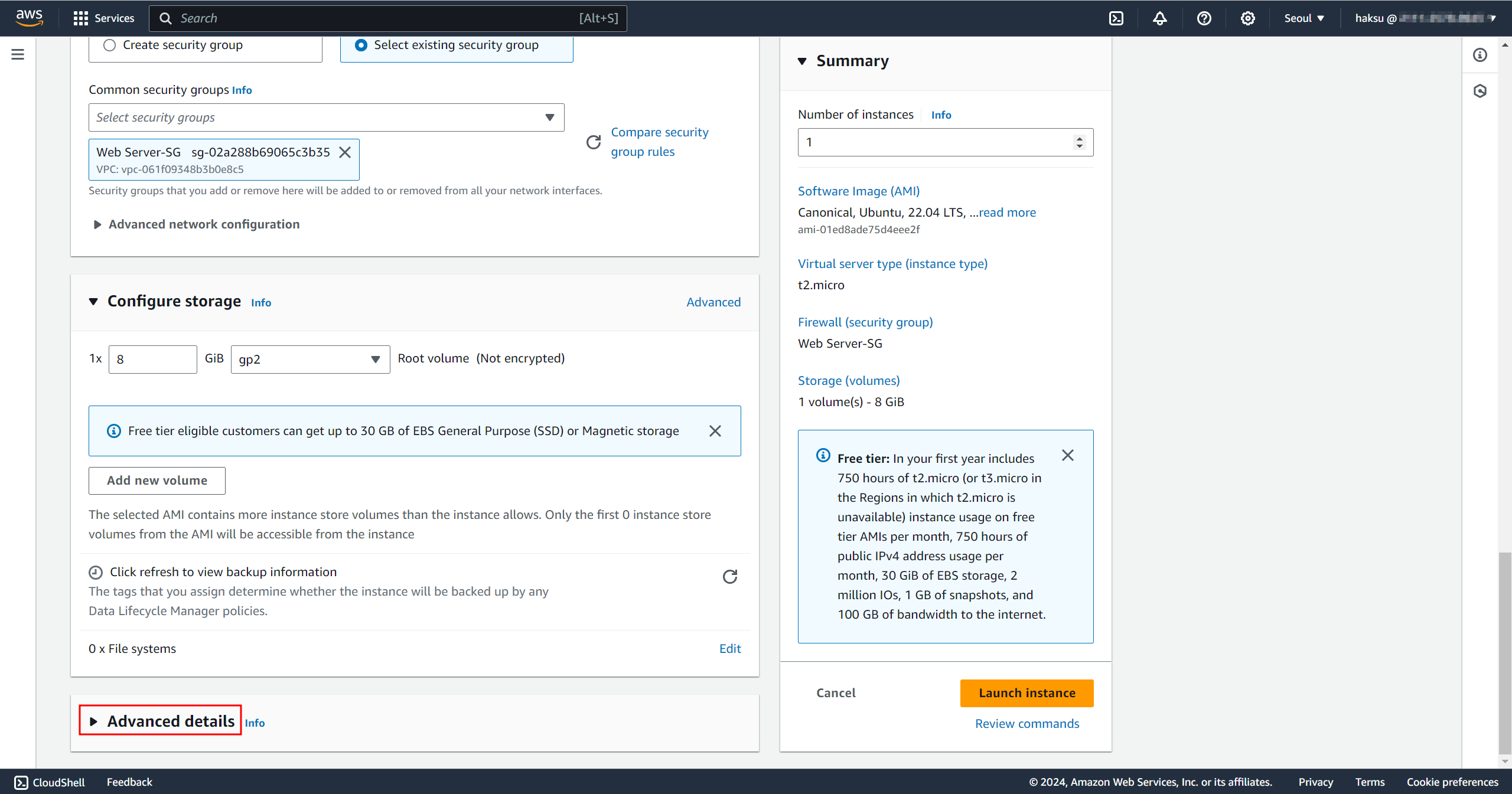Image resolution: width=1512 pixels, height=794 pixels.
Task: Click the root volume size field
Action: pos(152,360)
